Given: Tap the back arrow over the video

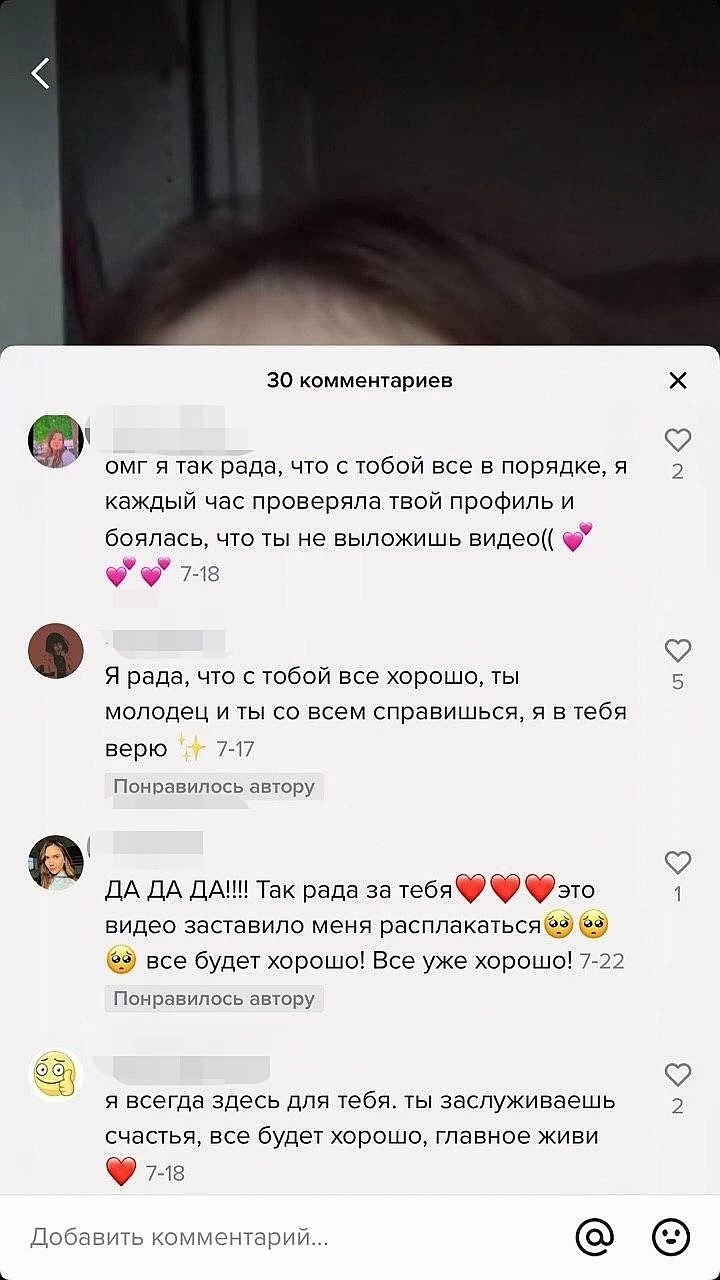Looking at the screenshot, I should 41,73.
